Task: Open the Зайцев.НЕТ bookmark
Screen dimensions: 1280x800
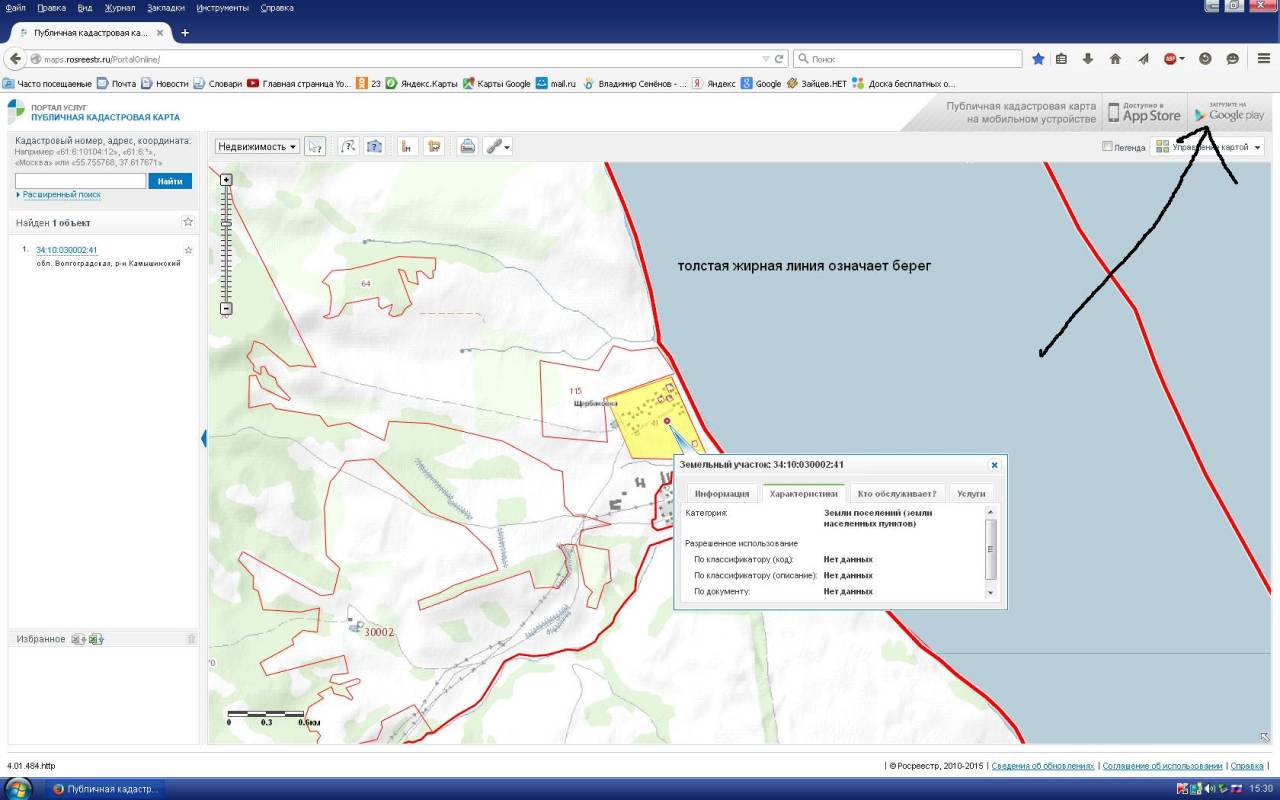Action: point(817,84)
